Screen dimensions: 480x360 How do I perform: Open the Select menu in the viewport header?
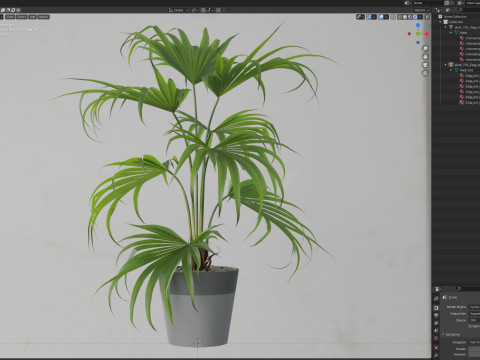(21, 17)
